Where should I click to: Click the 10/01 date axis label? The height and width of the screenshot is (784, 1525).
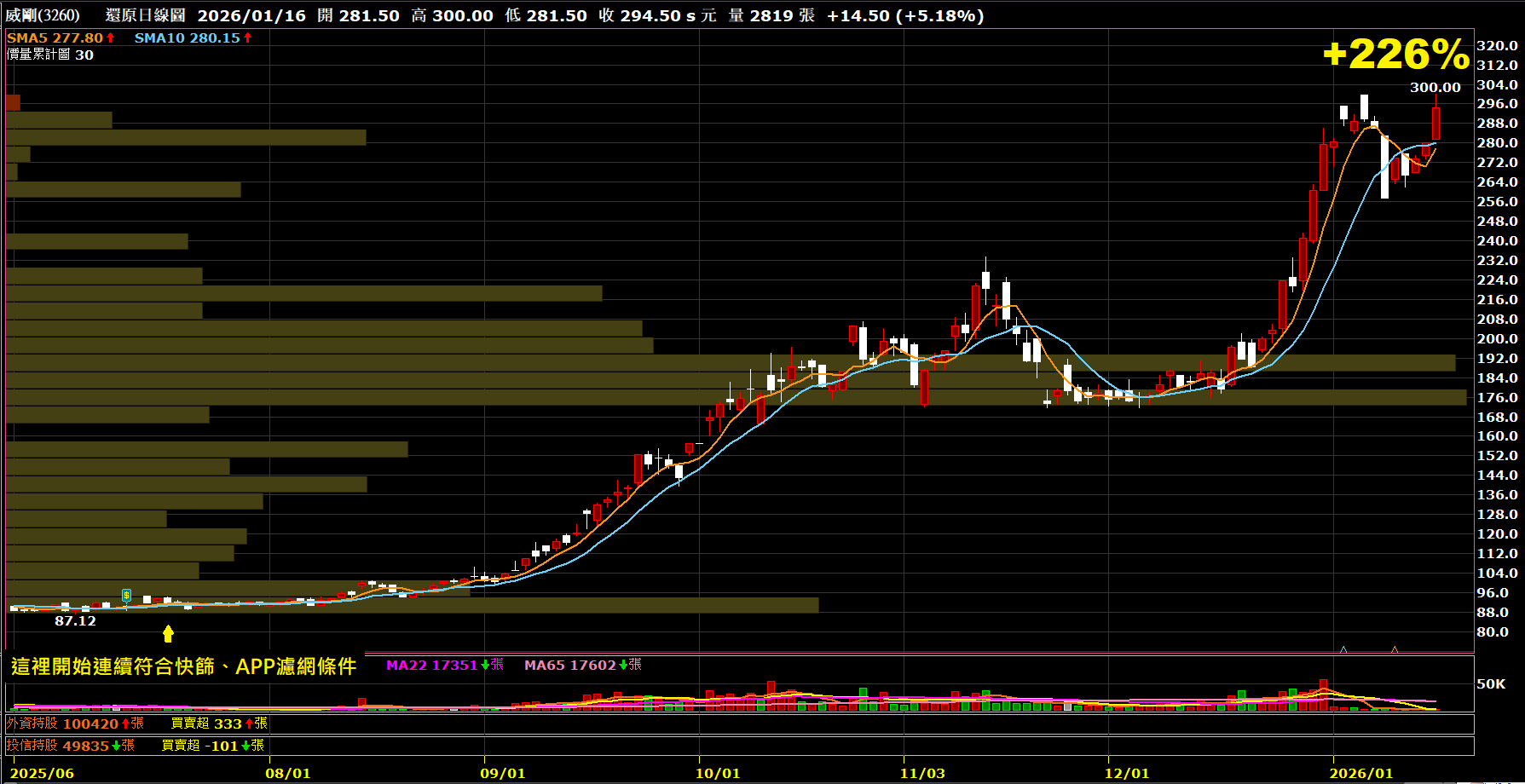click(x=718, y=773)
